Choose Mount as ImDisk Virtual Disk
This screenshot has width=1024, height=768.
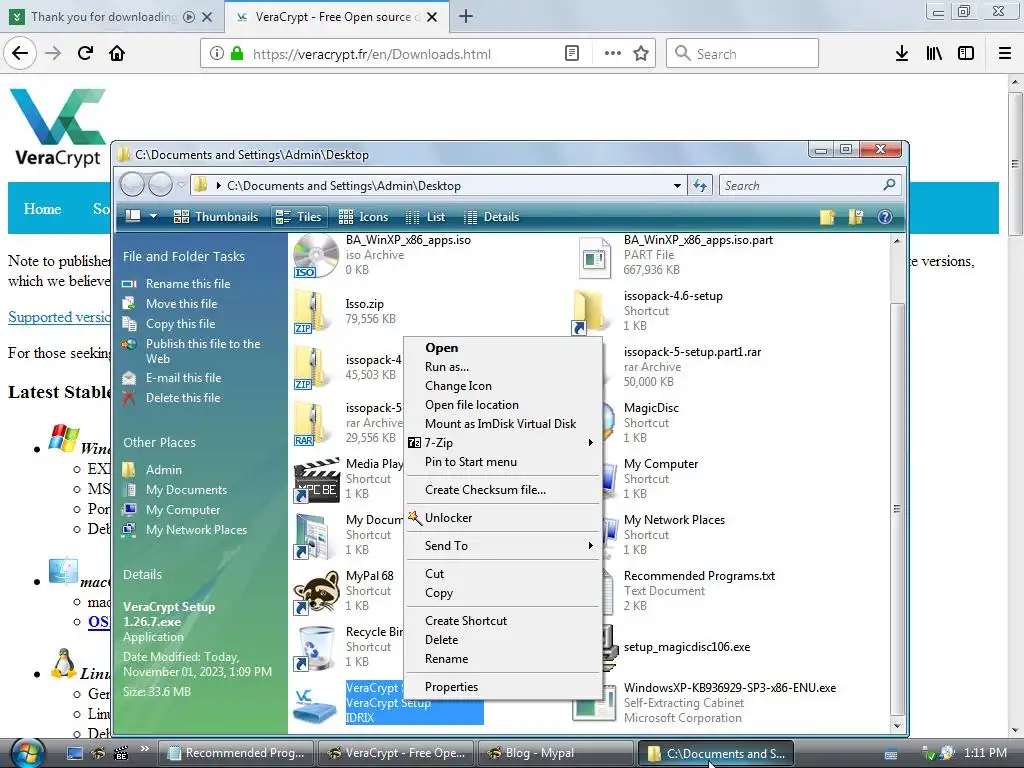(502, 424)
